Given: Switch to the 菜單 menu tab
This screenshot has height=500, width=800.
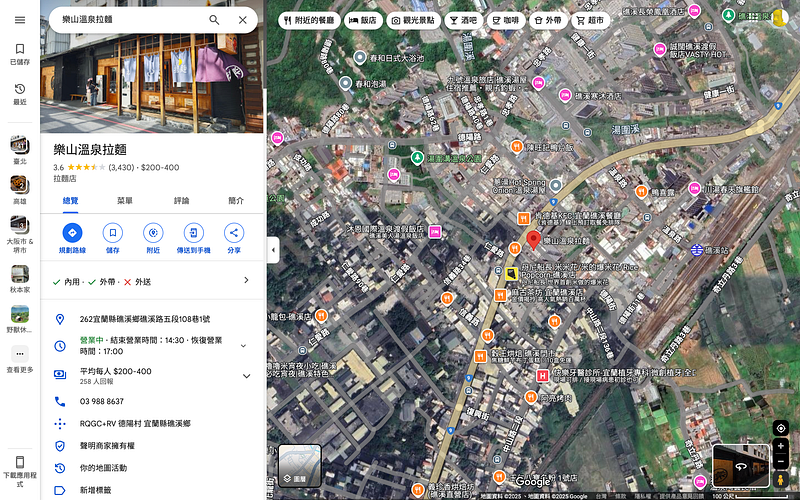Looking at the screenshot, I should coord(125,201).
